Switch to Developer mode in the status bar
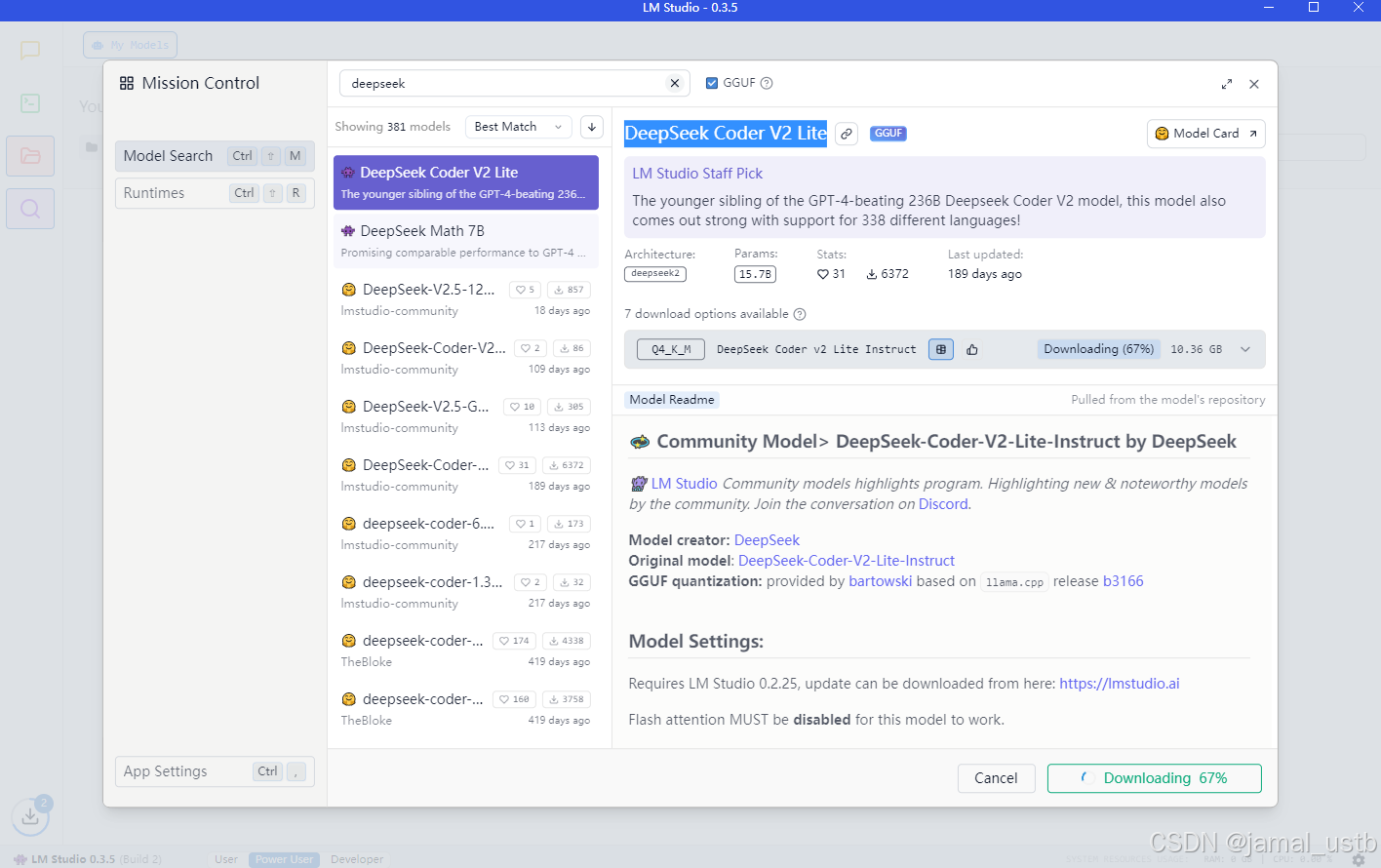 click(357, 859)
